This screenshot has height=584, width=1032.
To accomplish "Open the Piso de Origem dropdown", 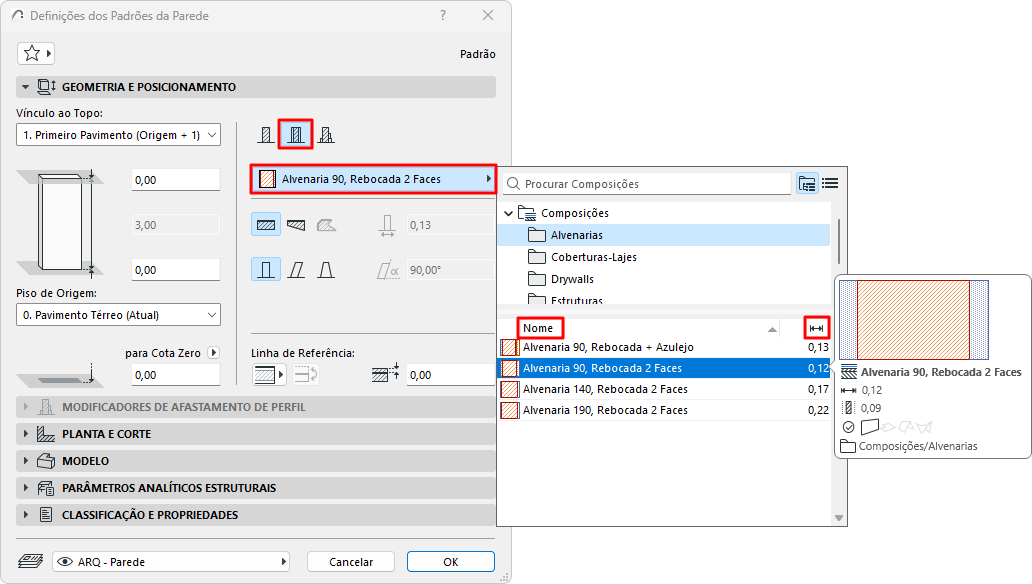I will [x=118, y=315].
